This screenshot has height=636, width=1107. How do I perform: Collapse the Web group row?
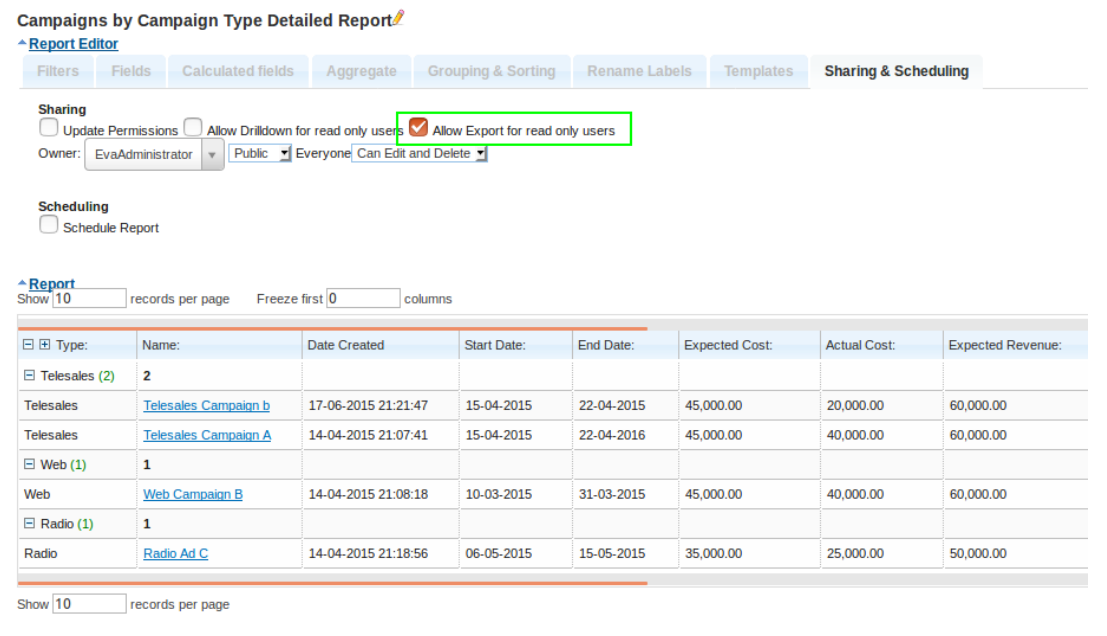[29, 465]
